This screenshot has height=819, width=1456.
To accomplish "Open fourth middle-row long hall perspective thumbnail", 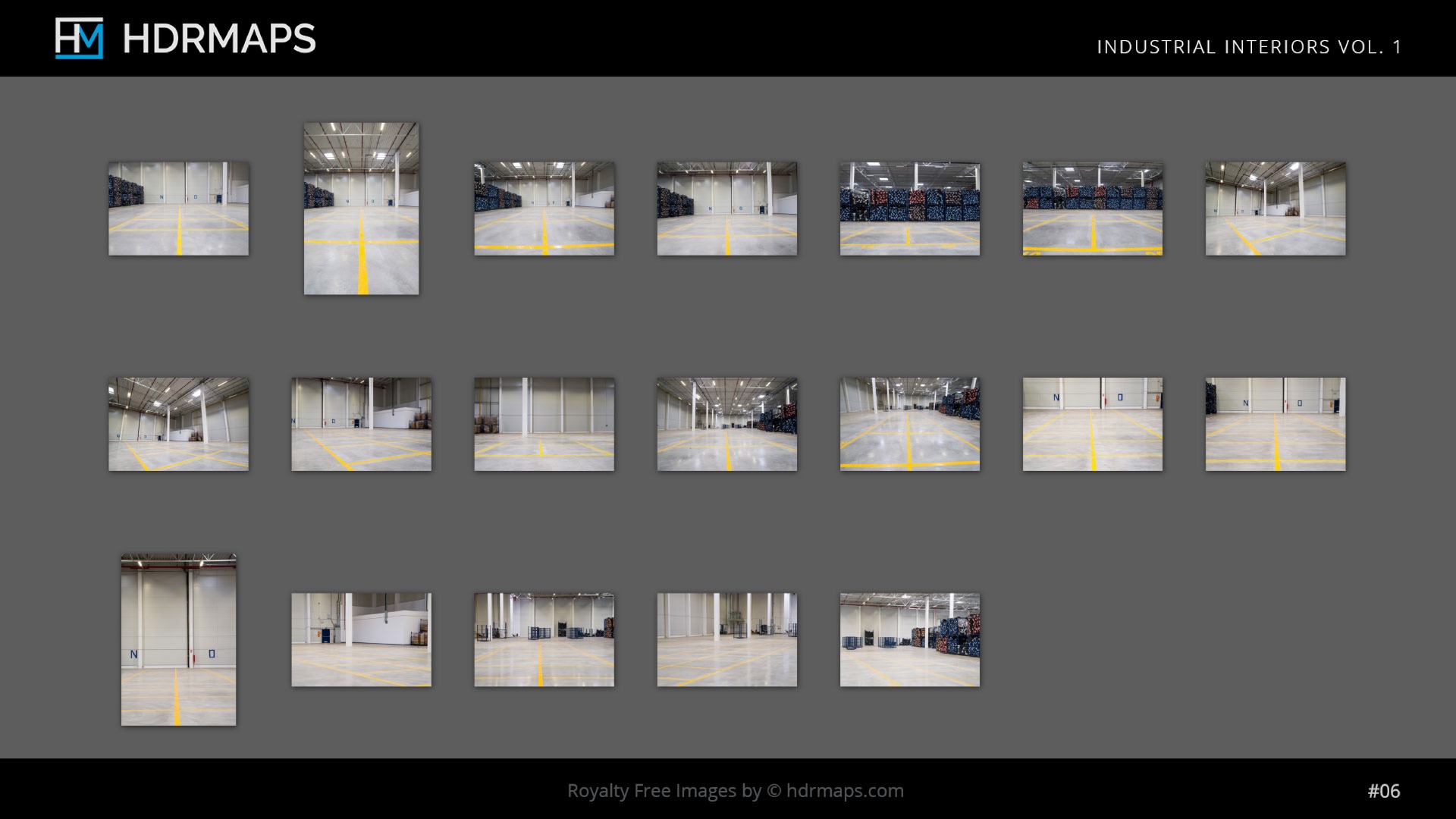I will coord(726,424).
